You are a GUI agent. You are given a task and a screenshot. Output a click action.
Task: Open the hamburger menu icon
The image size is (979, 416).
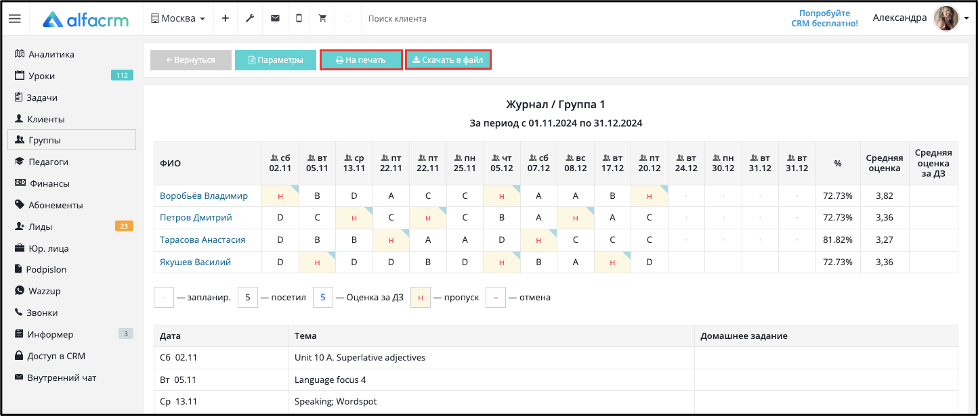point(14,19)
